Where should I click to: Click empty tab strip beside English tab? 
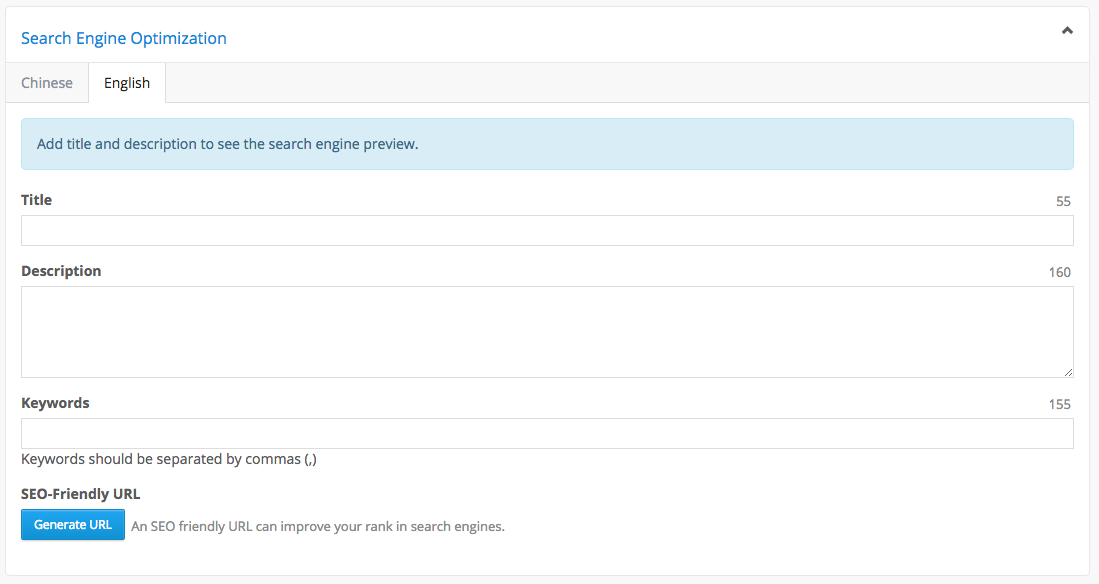[x=627, y=83]
